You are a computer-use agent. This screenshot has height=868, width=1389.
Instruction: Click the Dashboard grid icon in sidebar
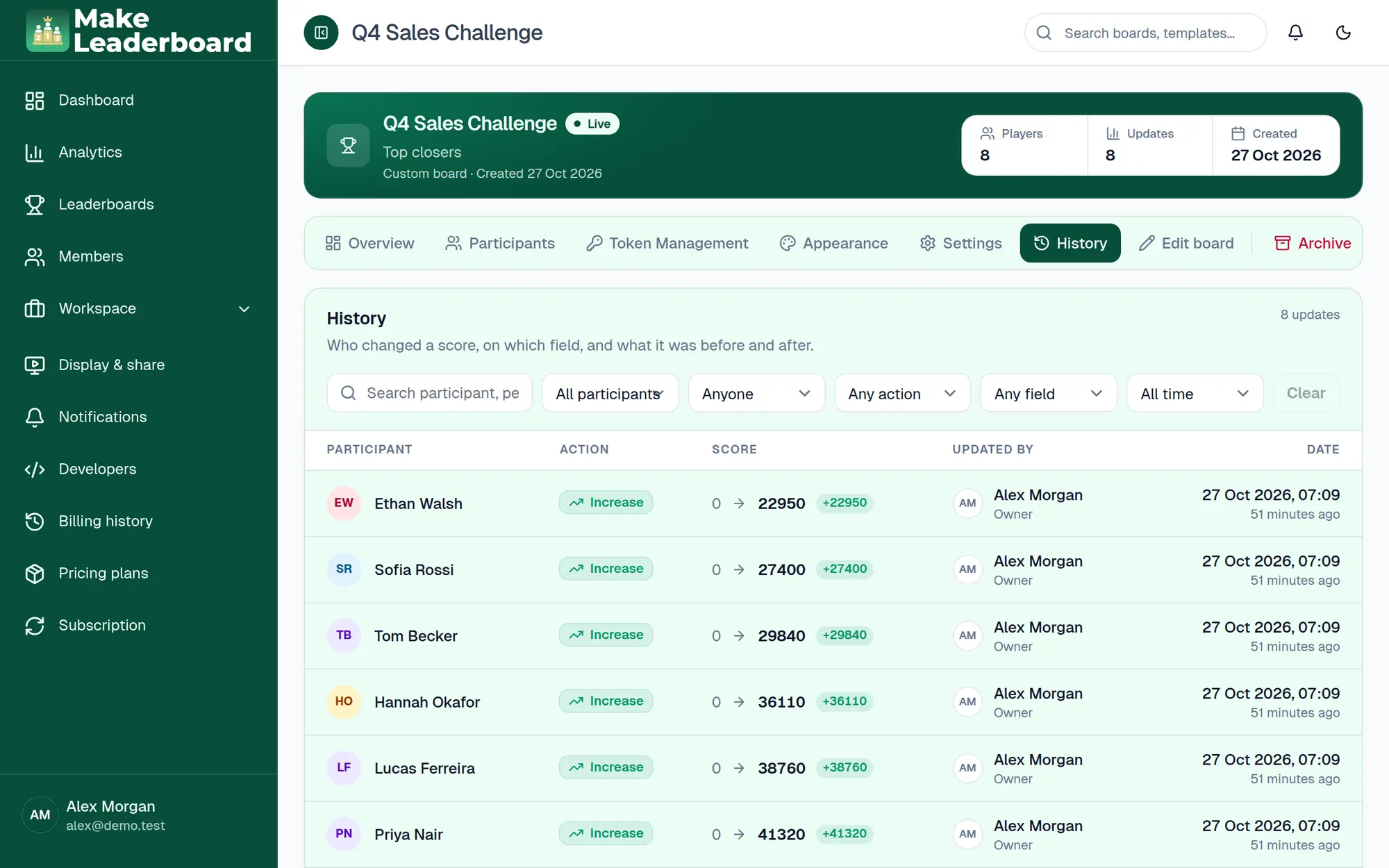point(35,101)
